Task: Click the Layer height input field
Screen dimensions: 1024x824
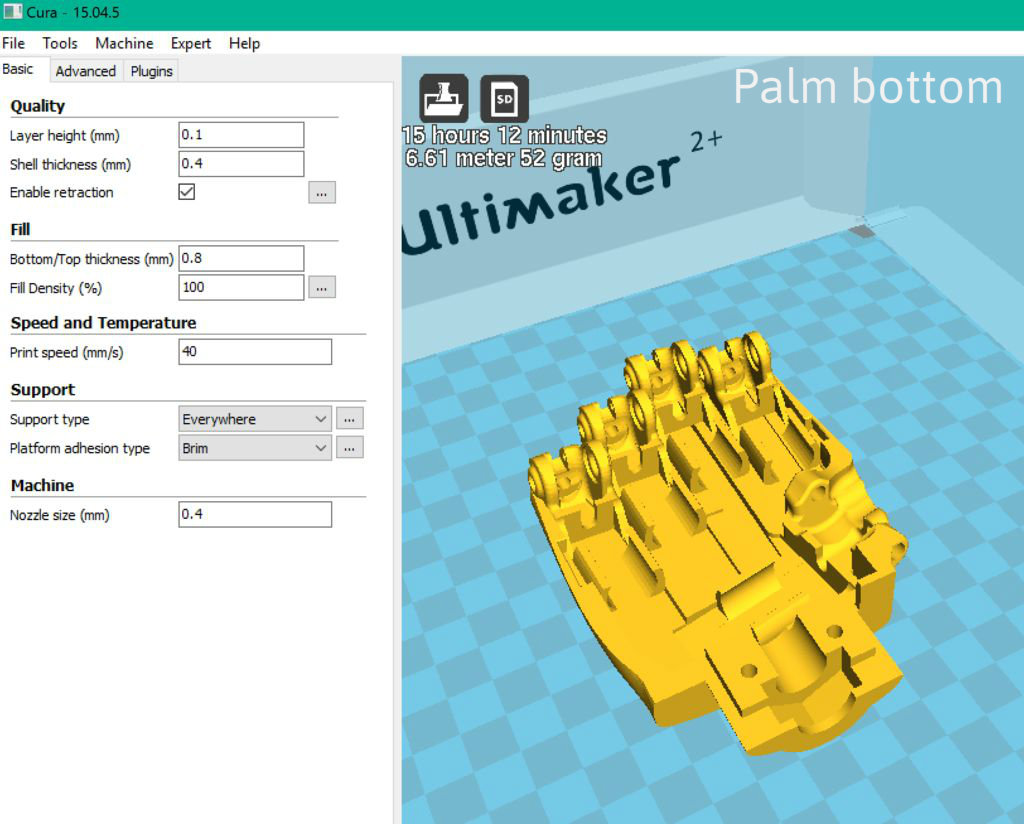Action: (241, 135)
